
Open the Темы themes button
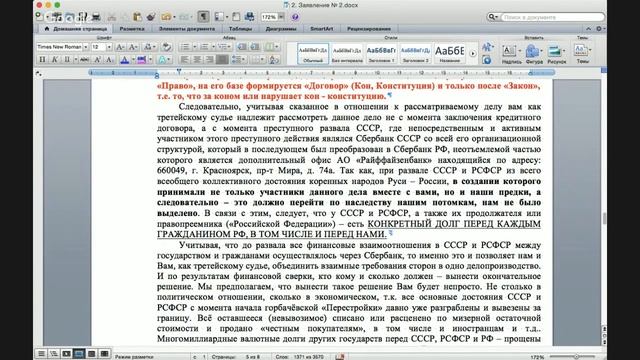click(582, 53)
